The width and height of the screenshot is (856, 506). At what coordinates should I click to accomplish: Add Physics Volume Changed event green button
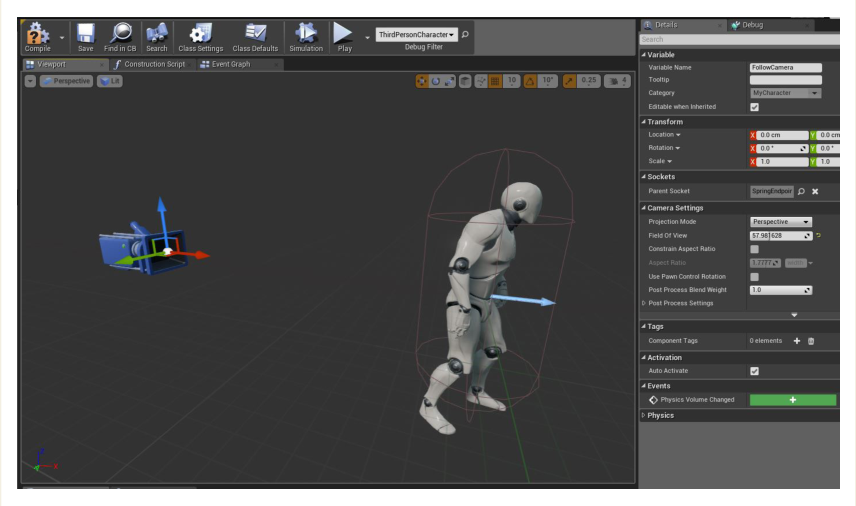(x=793, y=400)
